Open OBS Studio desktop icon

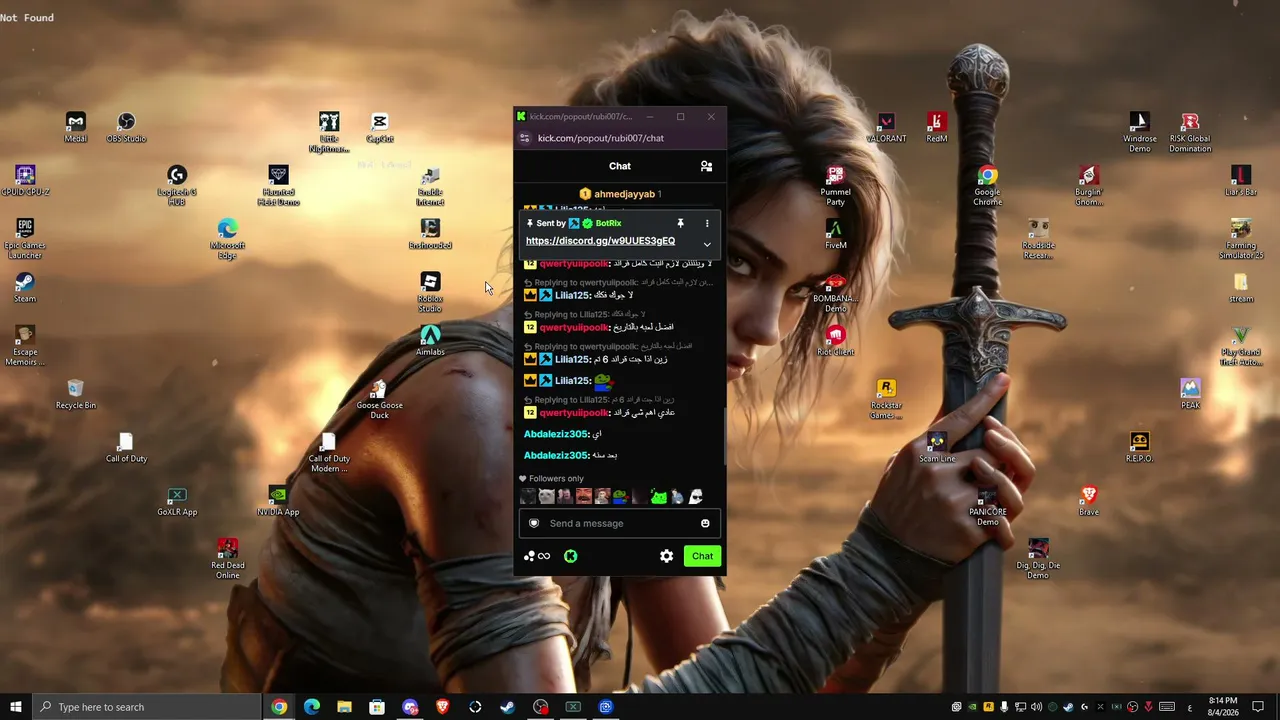pyautogui.click(x=126, y=127)
